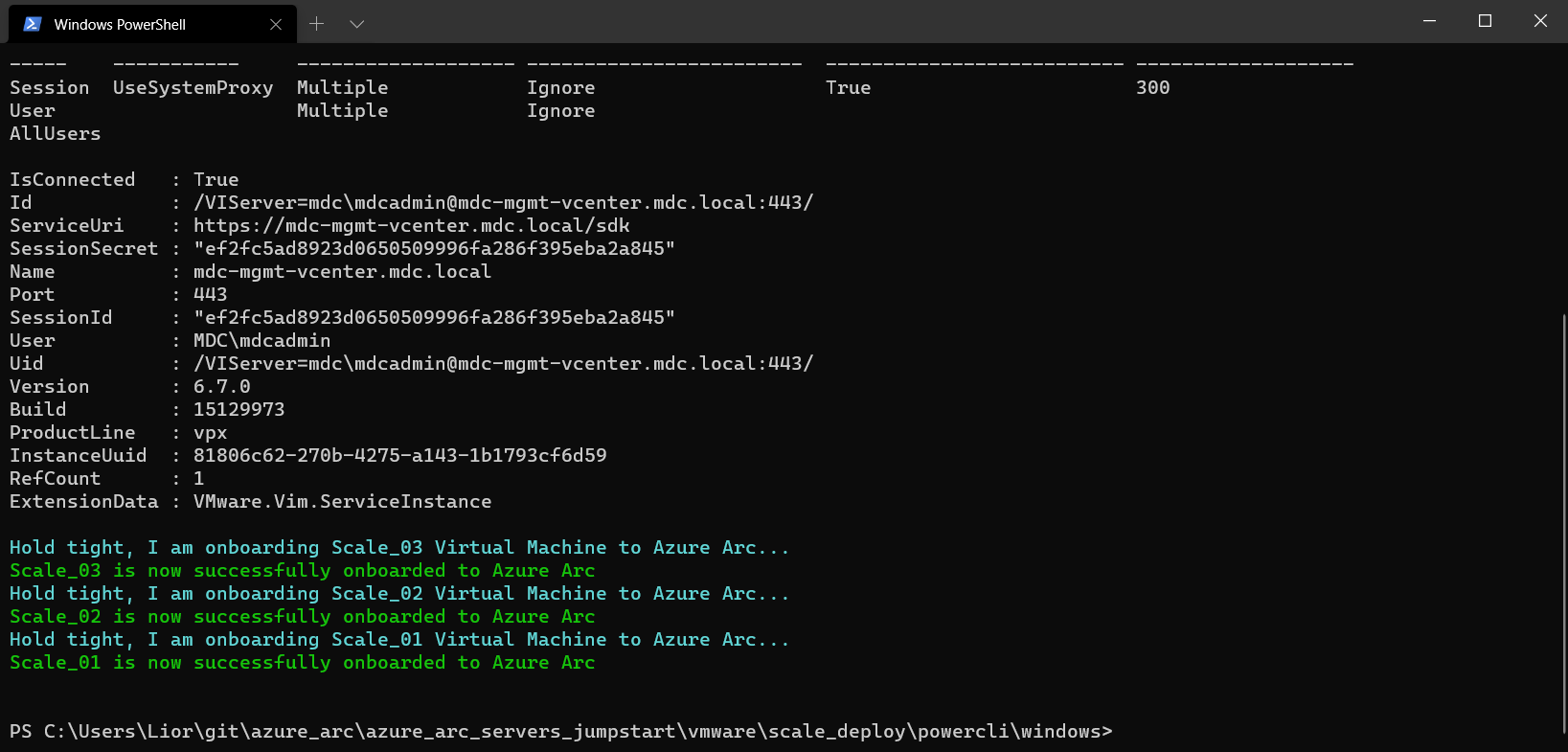Image resolution: width=1568 pixels, height=752 pixels.
Task: Click the Build value 15129973
Action: [239, 410]
